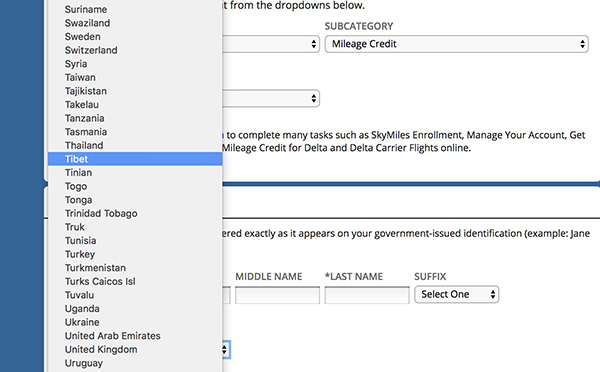Select Turkey from the country list
Screen dimensions: 600x372
tap(135, 254)
